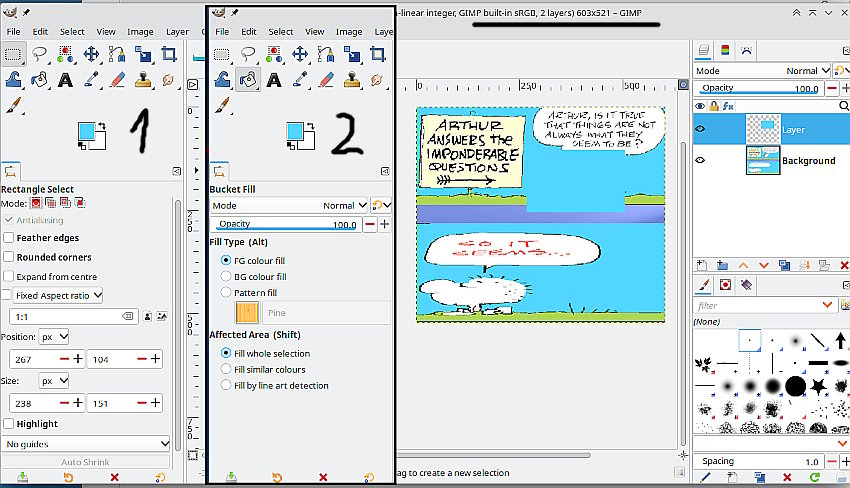Screen dimensions: 850x488
Task: Choose Rectangle Select tool in the Bucket Fill toolbox
Action: 222,54
